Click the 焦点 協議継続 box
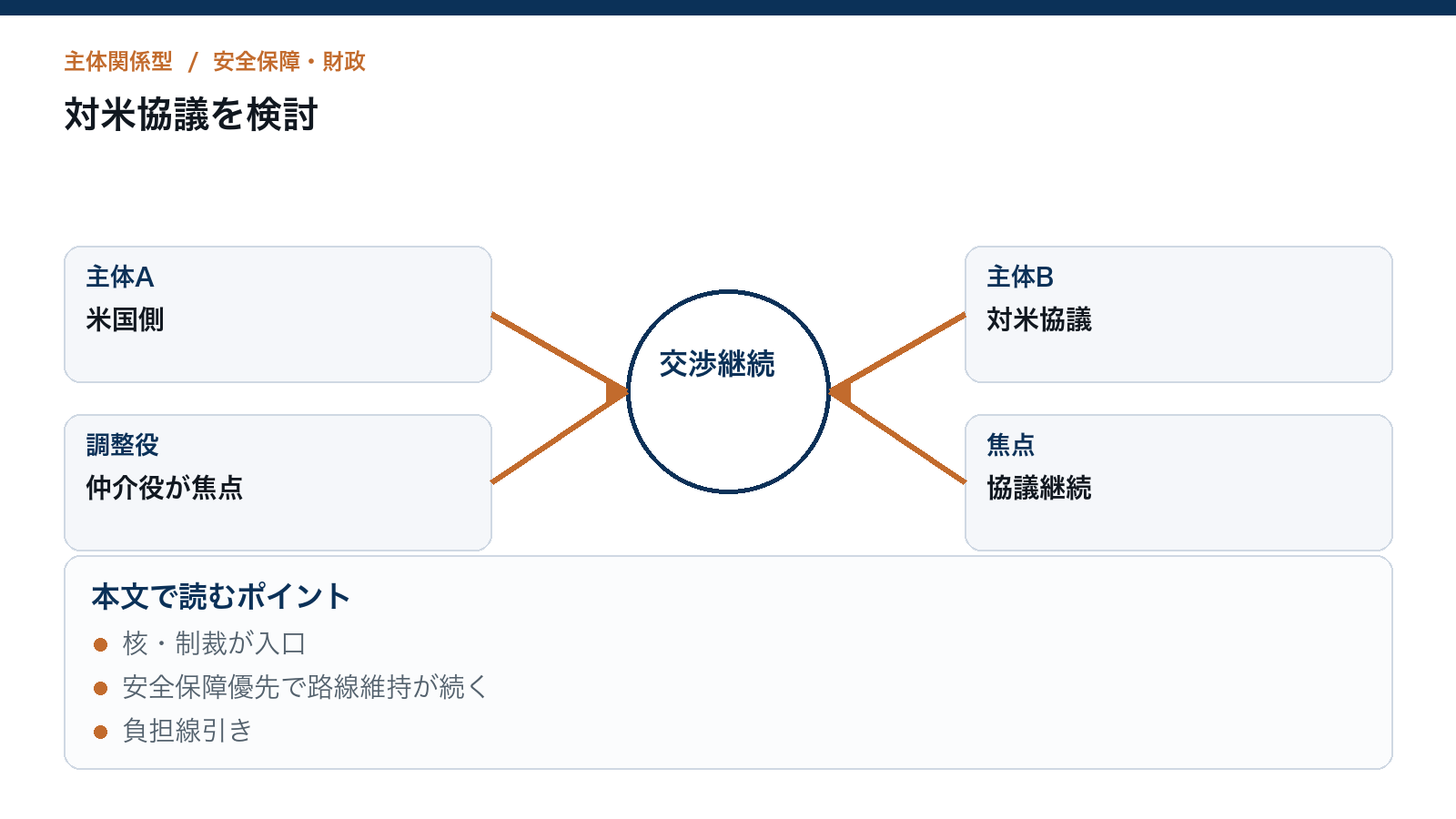 [1178, 482]
